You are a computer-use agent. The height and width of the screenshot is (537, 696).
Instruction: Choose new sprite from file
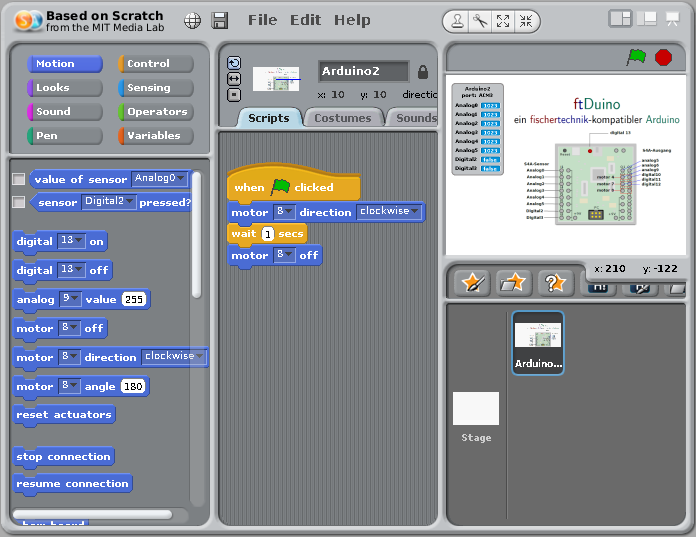(x=513, y=283)
